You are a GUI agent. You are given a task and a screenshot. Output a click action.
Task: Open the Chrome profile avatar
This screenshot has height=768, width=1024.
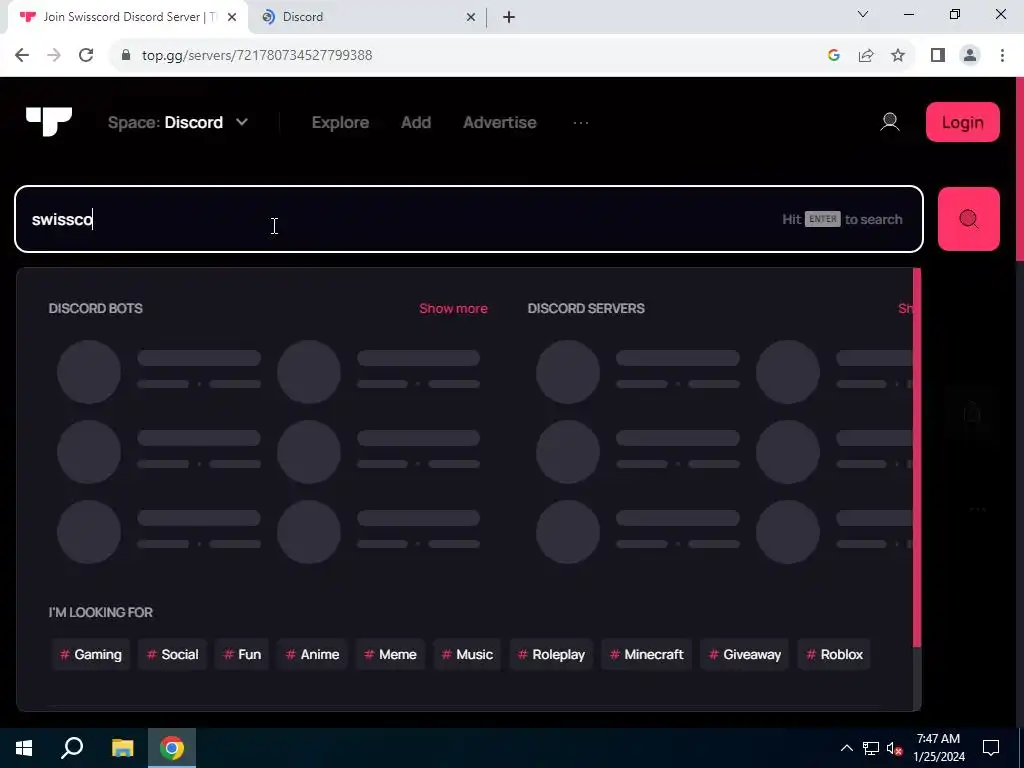coord(970,56)
